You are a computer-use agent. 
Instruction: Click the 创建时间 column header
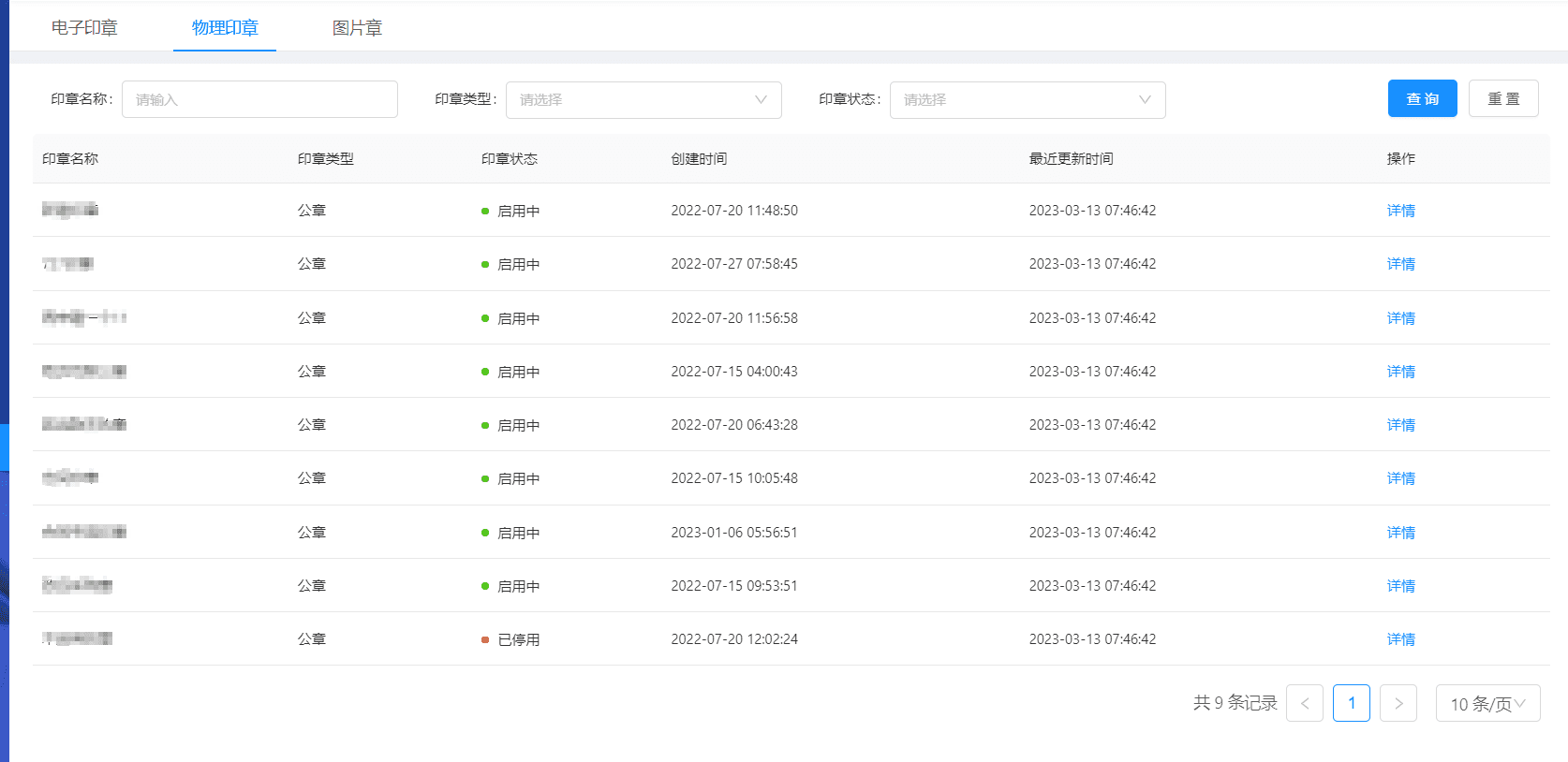coord(699,159)
